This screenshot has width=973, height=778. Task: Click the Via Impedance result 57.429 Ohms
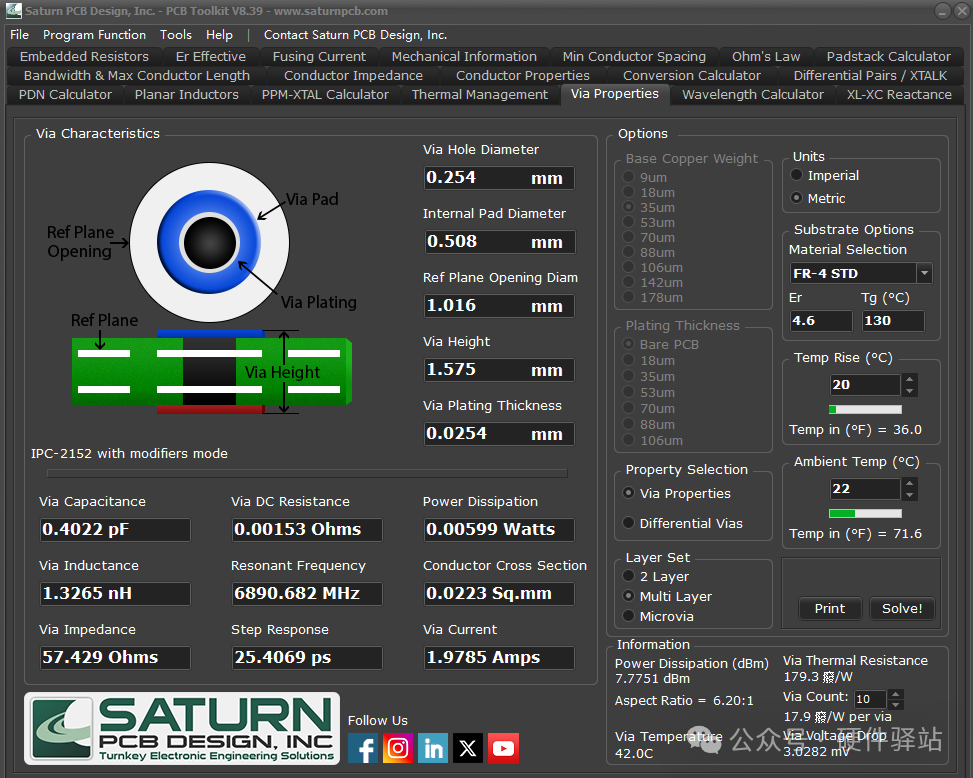(115, 658)
